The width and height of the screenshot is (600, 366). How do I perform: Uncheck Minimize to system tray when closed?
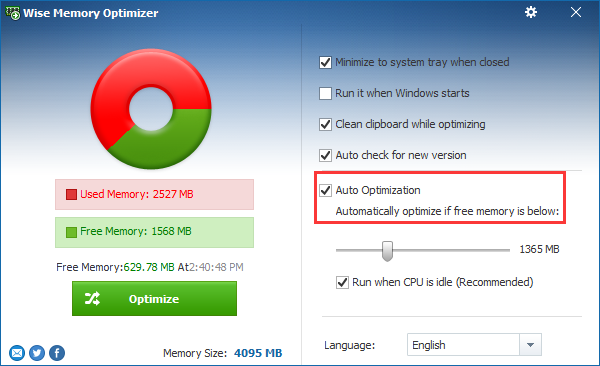(x=325, y=62)
